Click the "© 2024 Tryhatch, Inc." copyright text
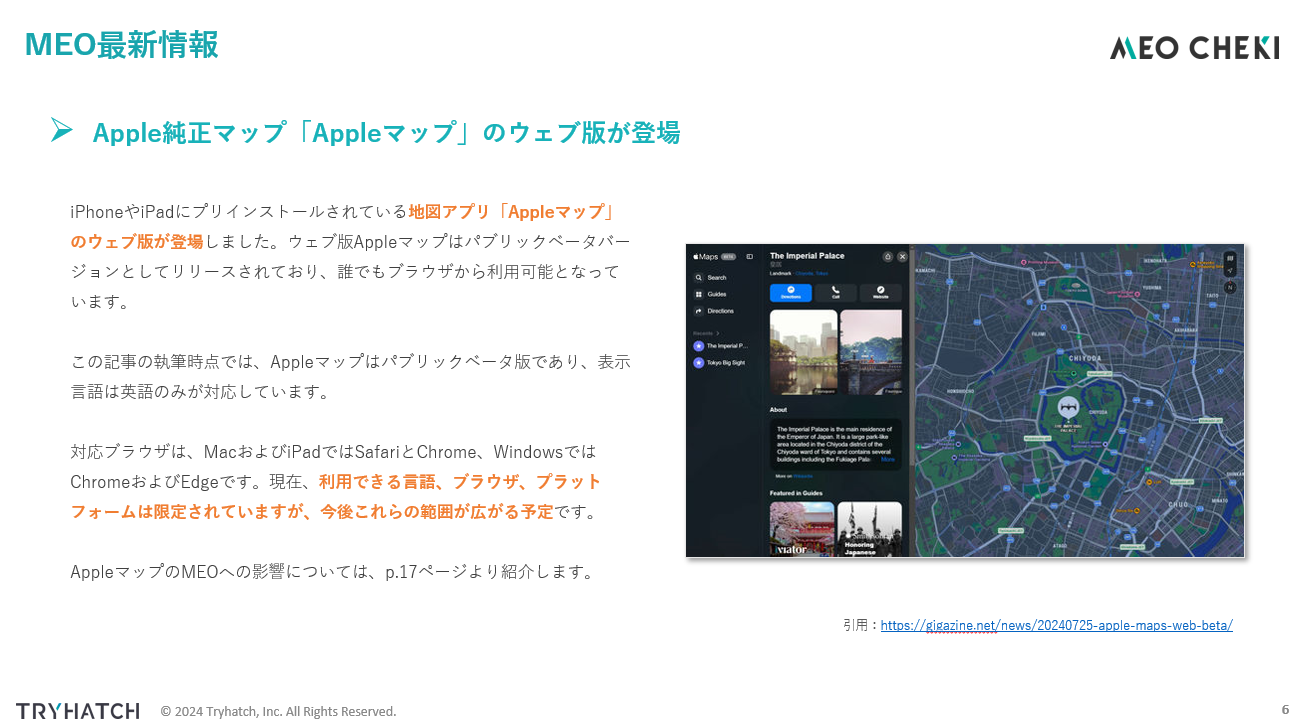 click(x=278, y=711)
